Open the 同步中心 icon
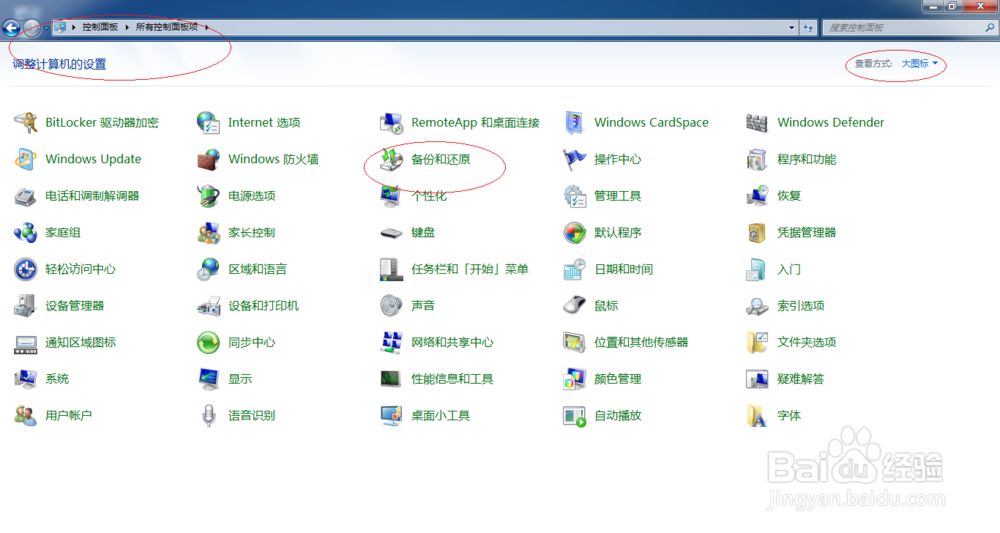Viewport: 1000px width, 533px height. pos(209,342)
